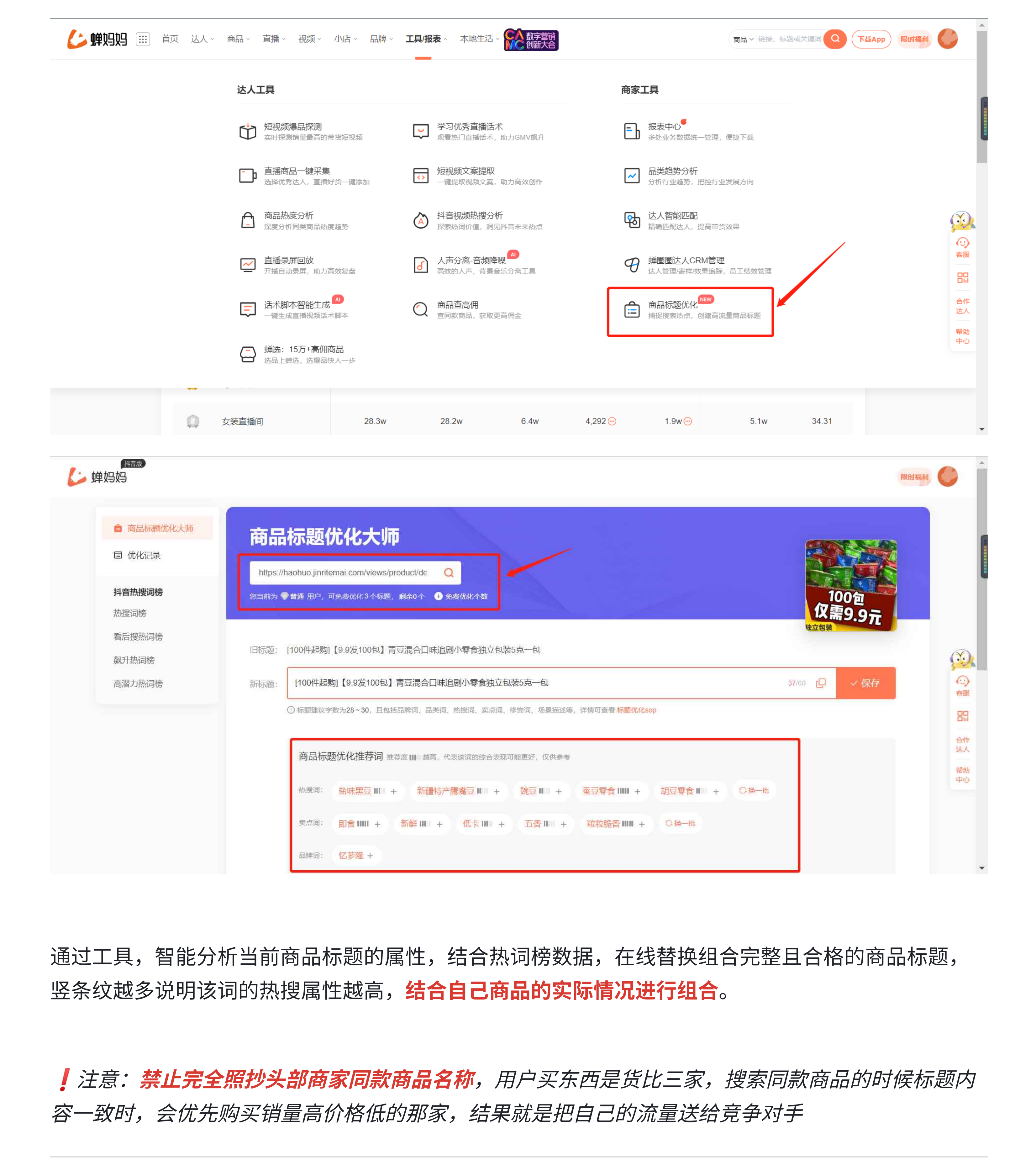Open 报表中心 document icon
This screenshot has height=1176, width=1036.
(632, 131)
